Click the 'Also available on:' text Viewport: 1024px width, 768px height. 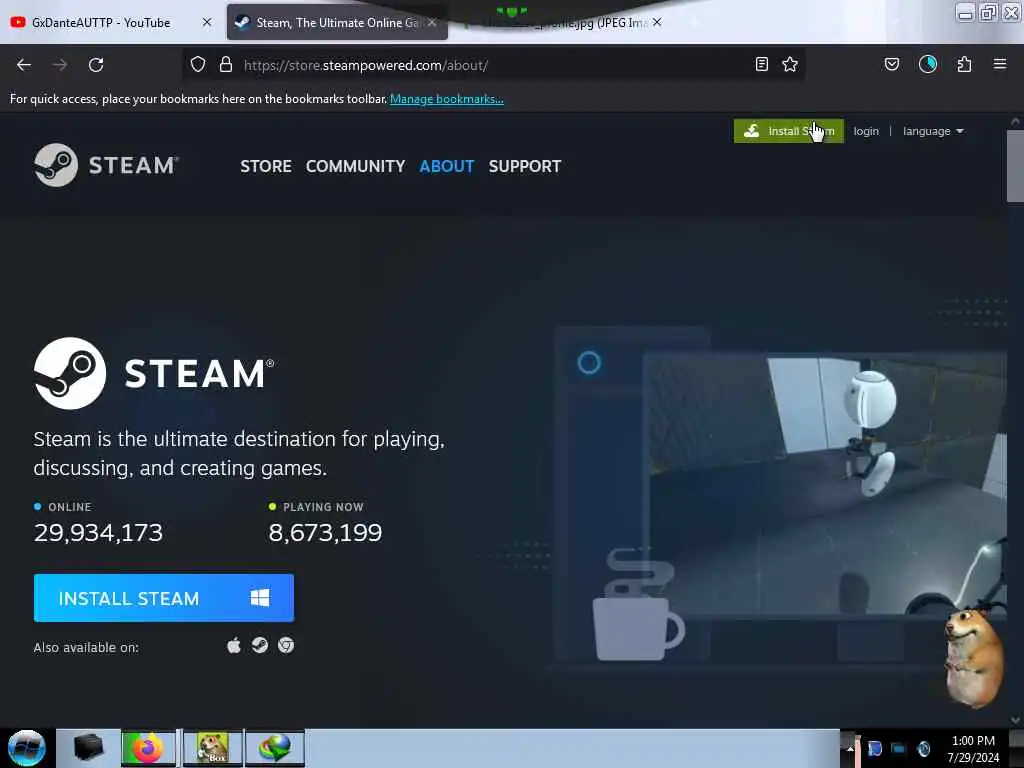pos(86,647)
